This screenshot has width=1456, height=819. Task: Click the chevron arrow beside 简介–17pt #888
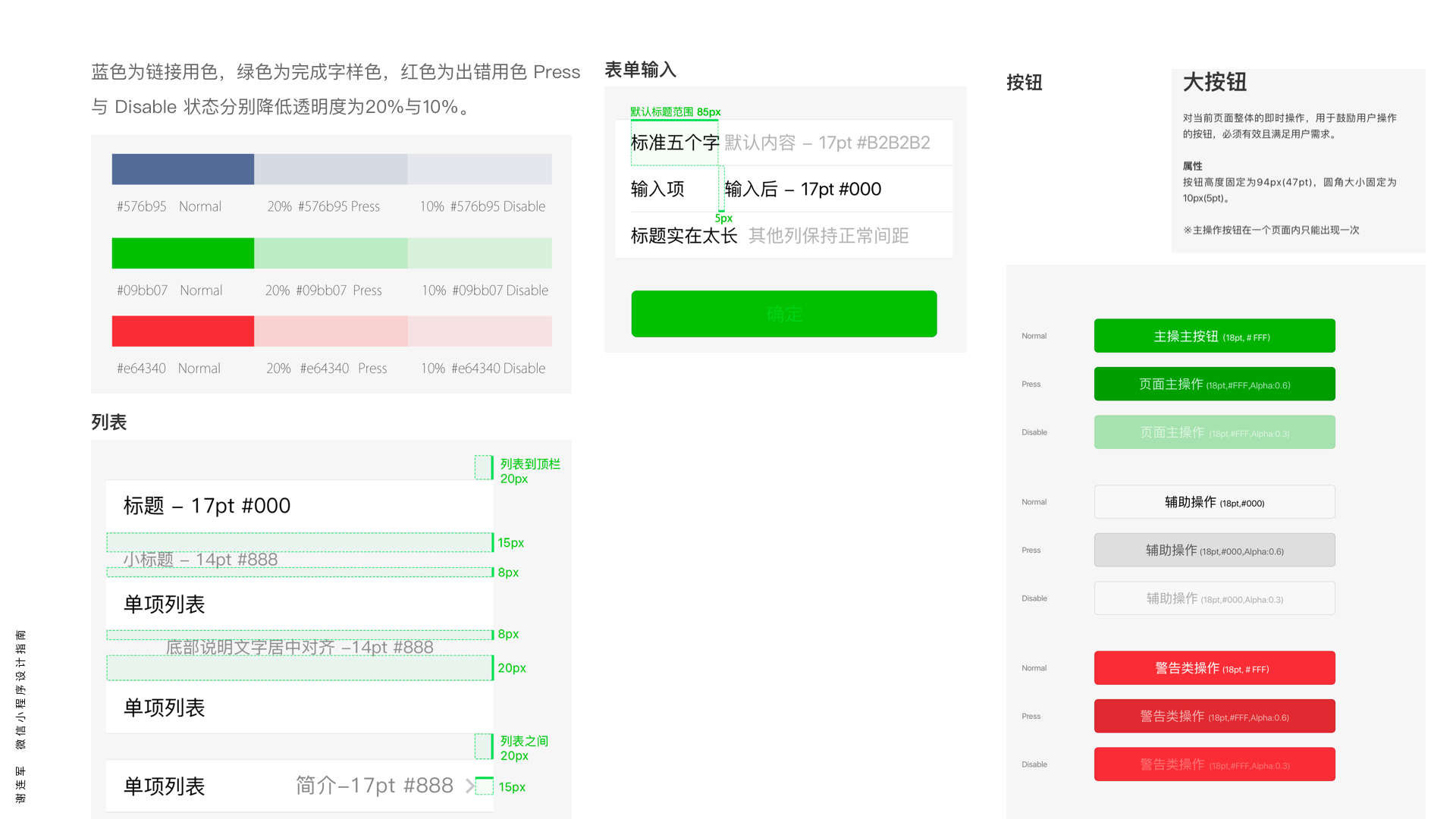(470, 786)
